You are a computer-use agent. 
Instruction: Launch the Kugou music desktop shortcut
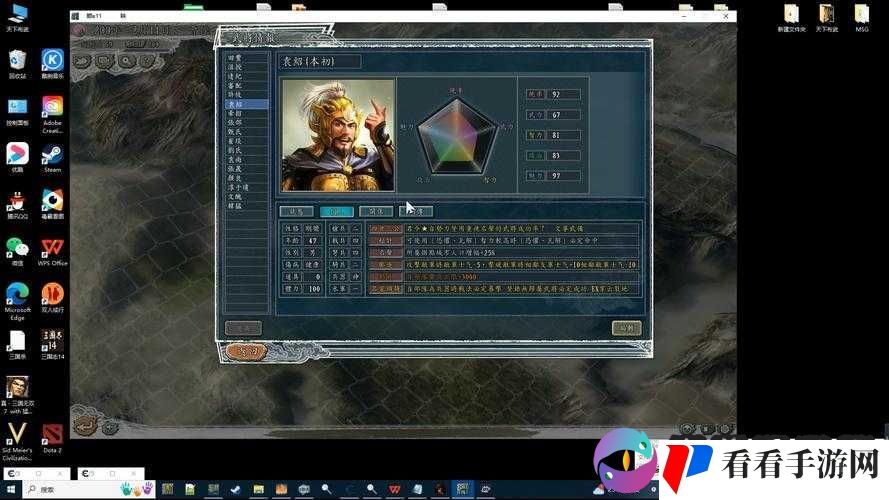(x=52, y=63)
